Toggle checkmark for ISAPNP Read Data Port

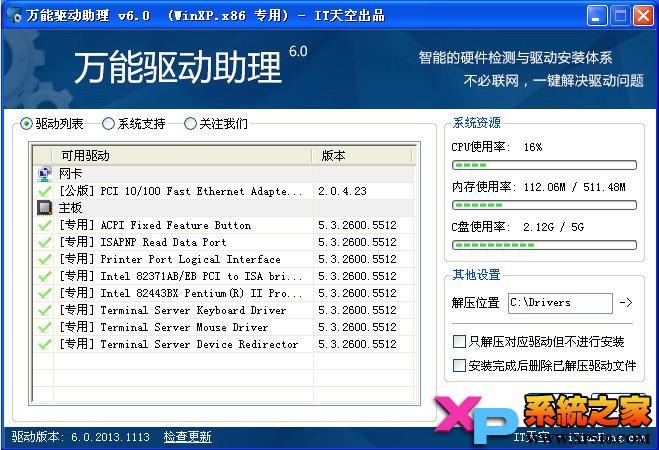(x=45, y=242)
